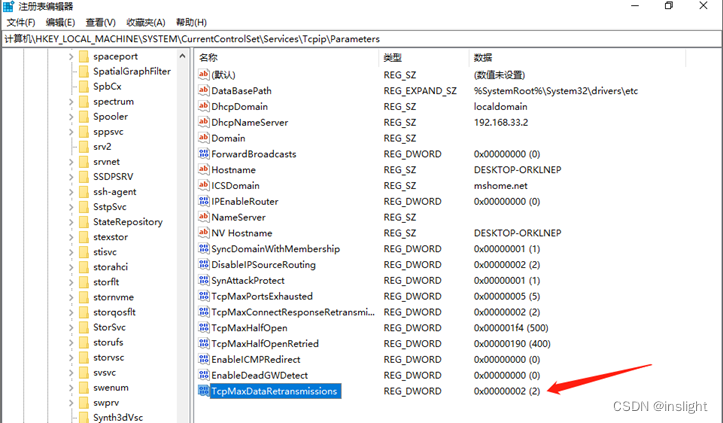Click the Registry Editor app icon in title bar
Screen dimensions: 723x423
tap(8, 6)
